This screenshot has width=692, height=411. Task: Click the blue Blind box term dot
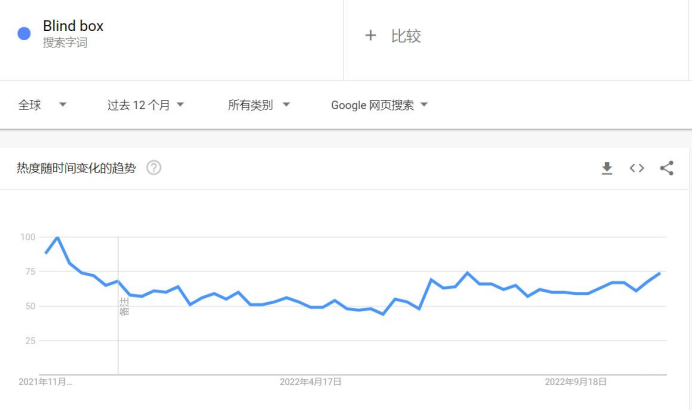[24, 33]
